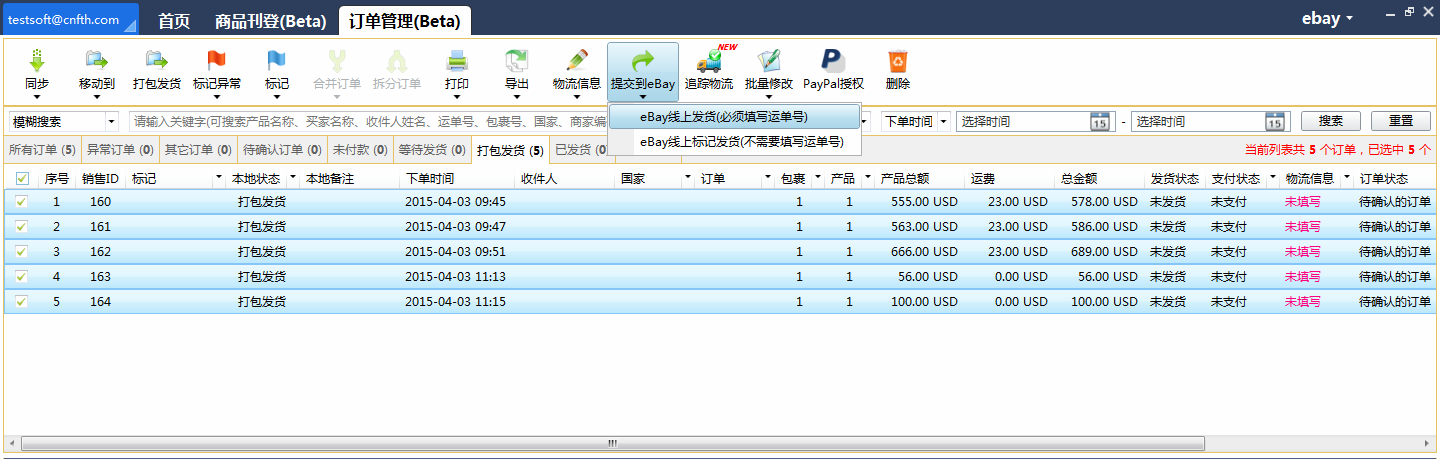The height and width of the screenshot is (459, 1440).
Task: Switch to the 未付款 (0) tab
Action: tap(359, 150)
